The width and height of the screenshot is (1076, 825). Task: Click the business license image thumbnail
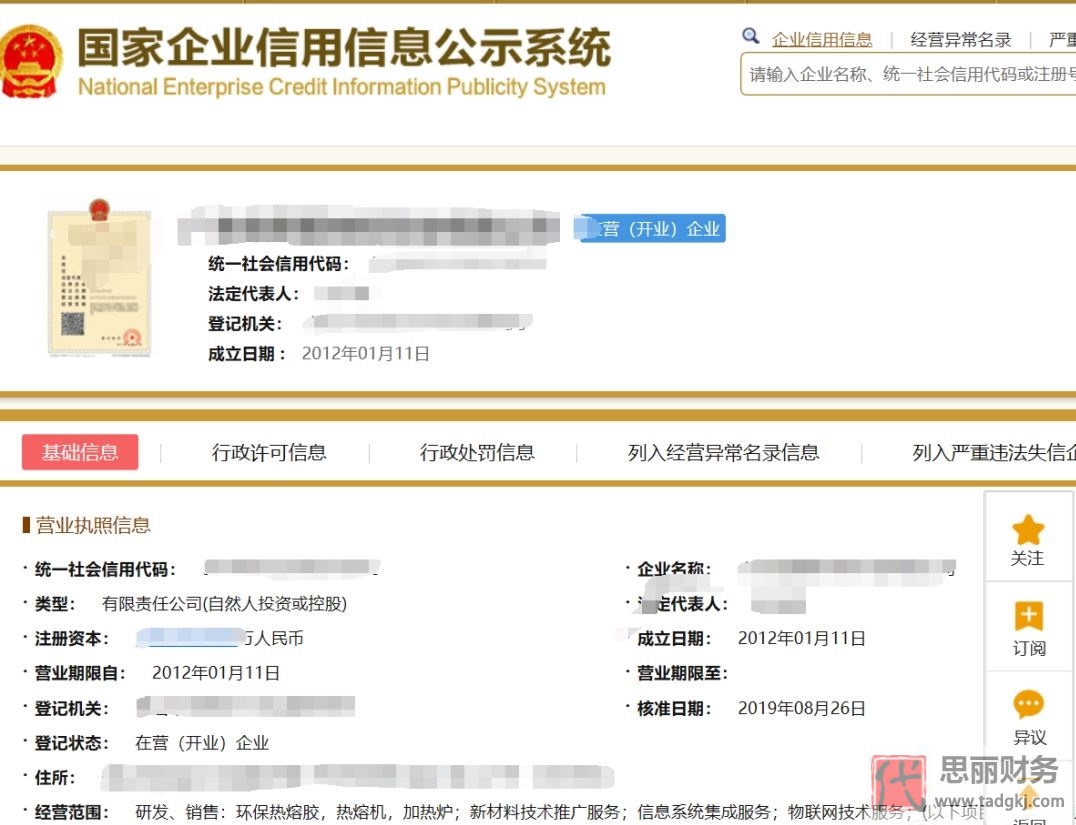tap(98, 280)
